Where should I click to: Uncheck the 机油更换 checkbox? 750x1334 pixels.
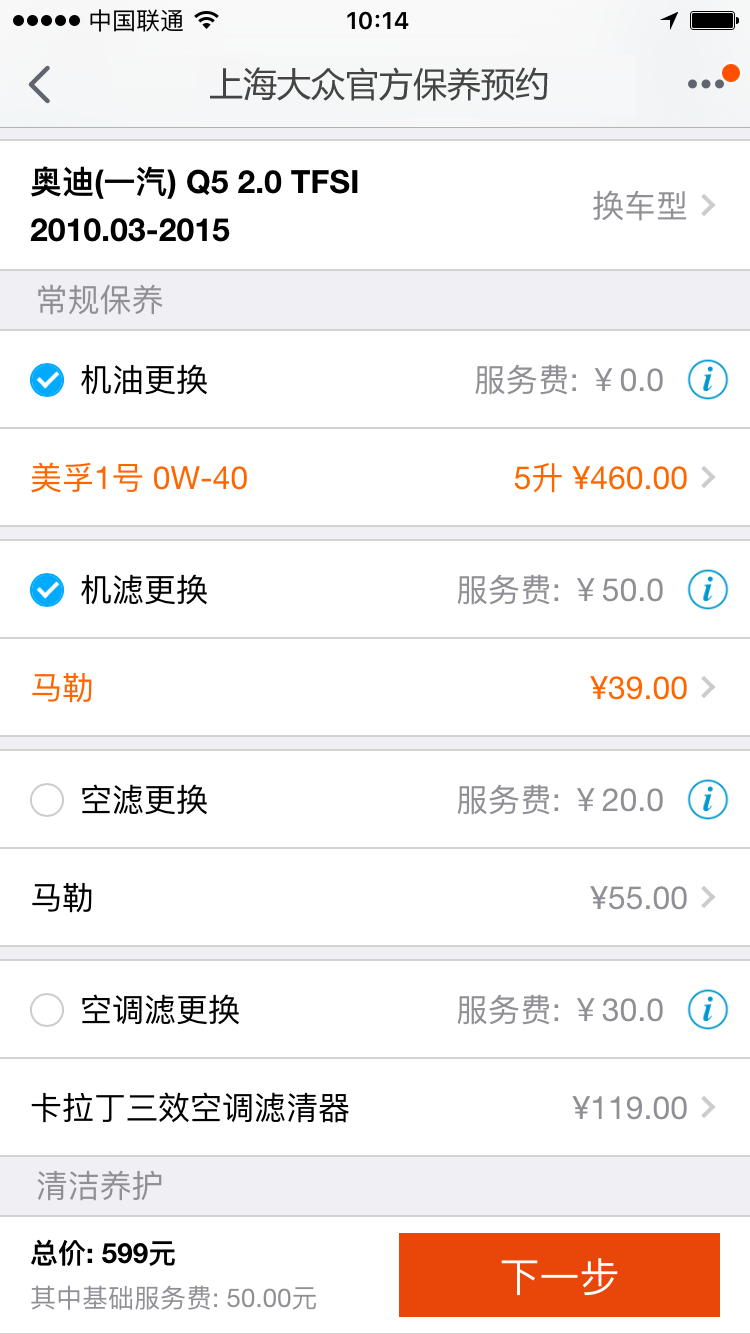click(47, 380)
